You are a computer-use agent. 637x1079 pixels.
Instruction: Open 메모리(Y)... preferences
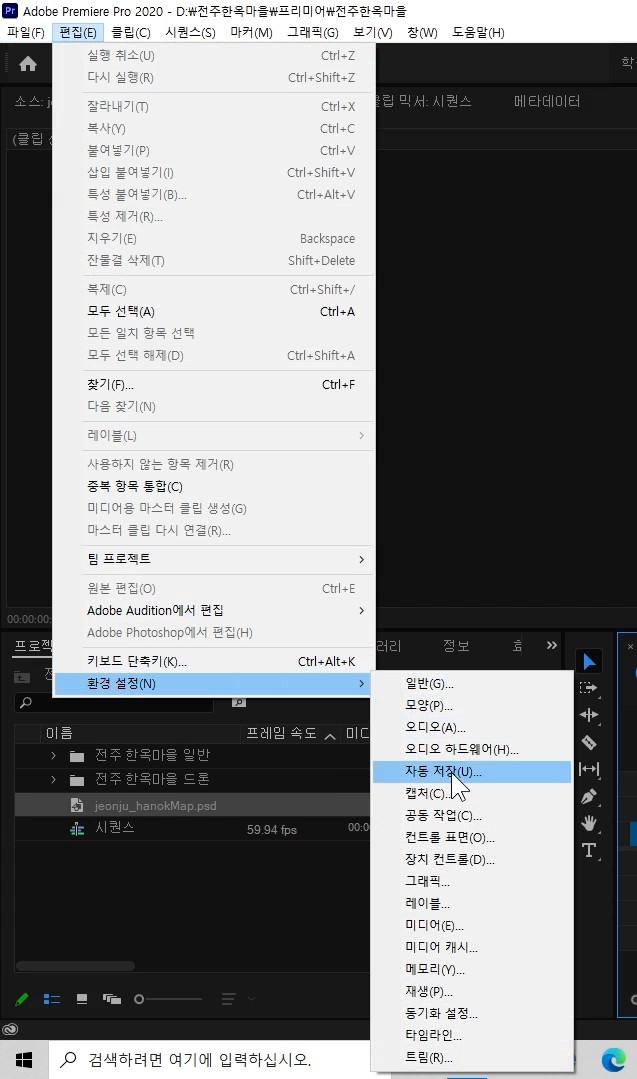(472, 970)
